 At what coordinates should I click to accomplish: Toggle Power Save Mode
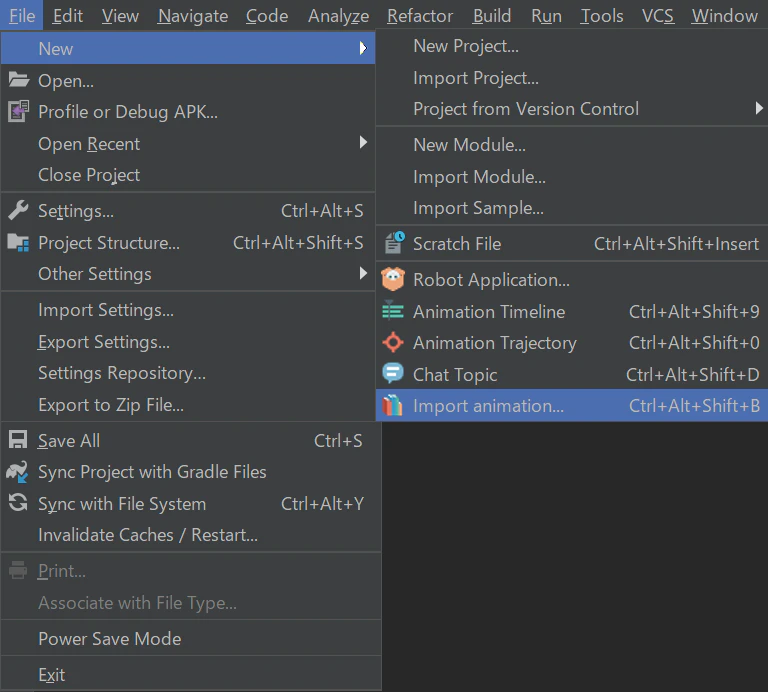tap(191, 639)
